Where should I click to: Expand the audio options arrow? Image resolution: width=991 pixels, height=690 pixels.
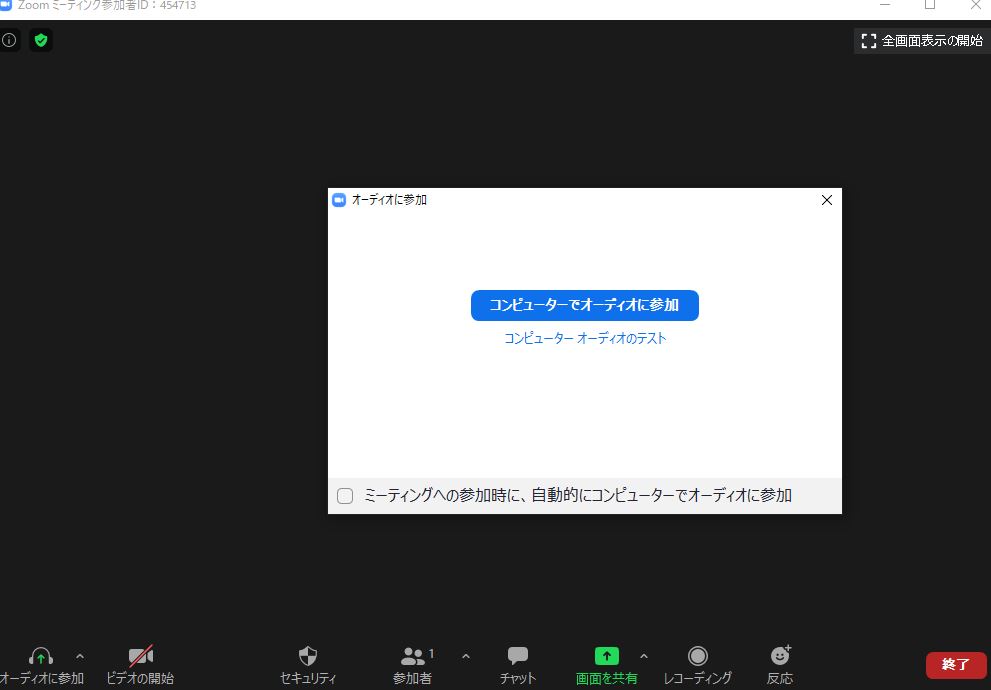pyautogui.click(x=80, y=656)
